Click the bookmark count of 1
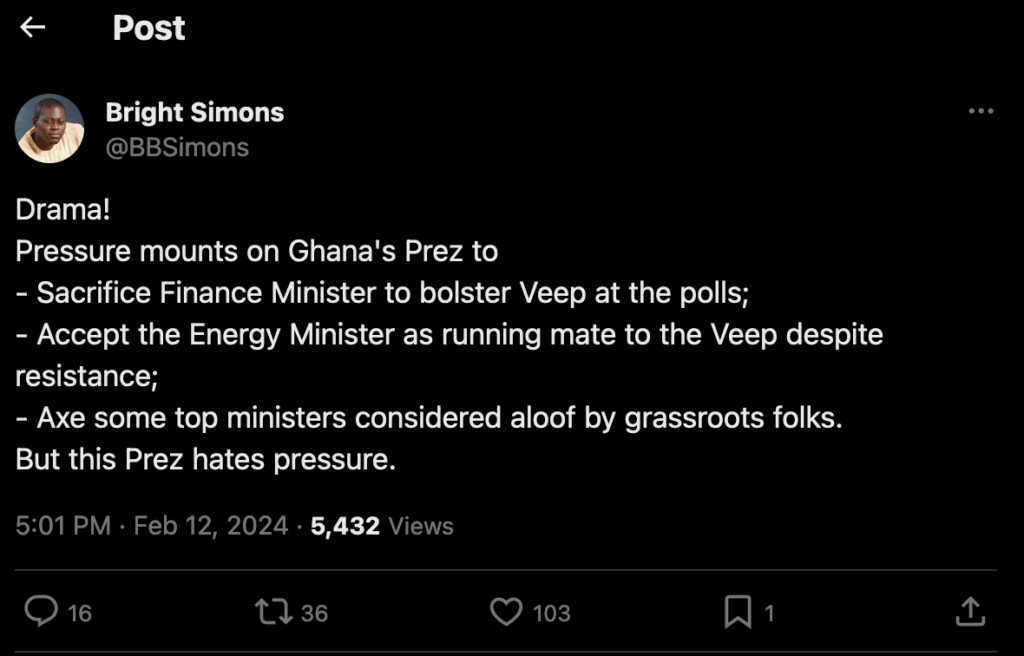The image size is (1024, 656). click(x=770, y=612)
